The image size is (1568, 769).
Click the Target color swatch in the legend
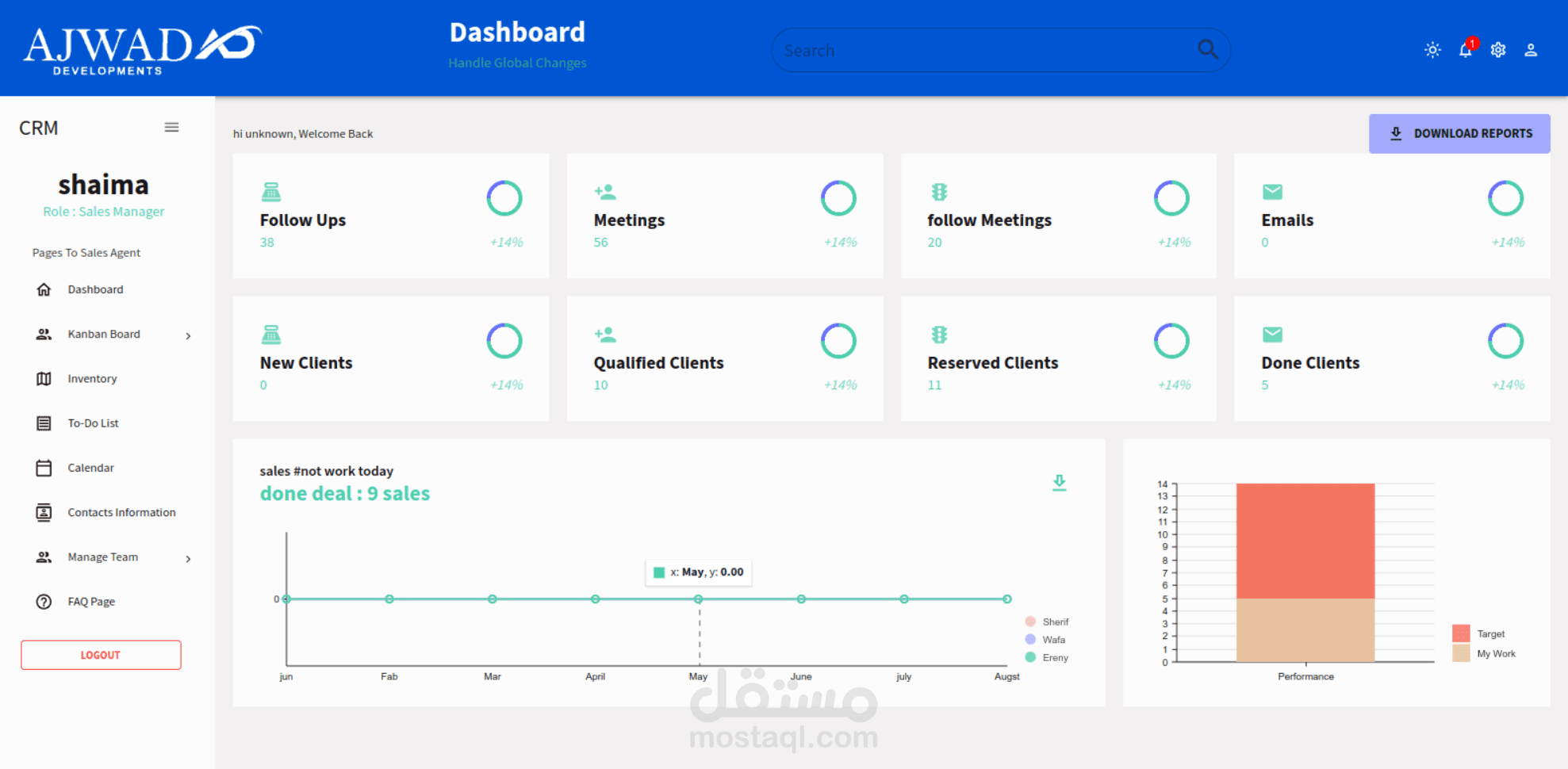[1462, 633]
